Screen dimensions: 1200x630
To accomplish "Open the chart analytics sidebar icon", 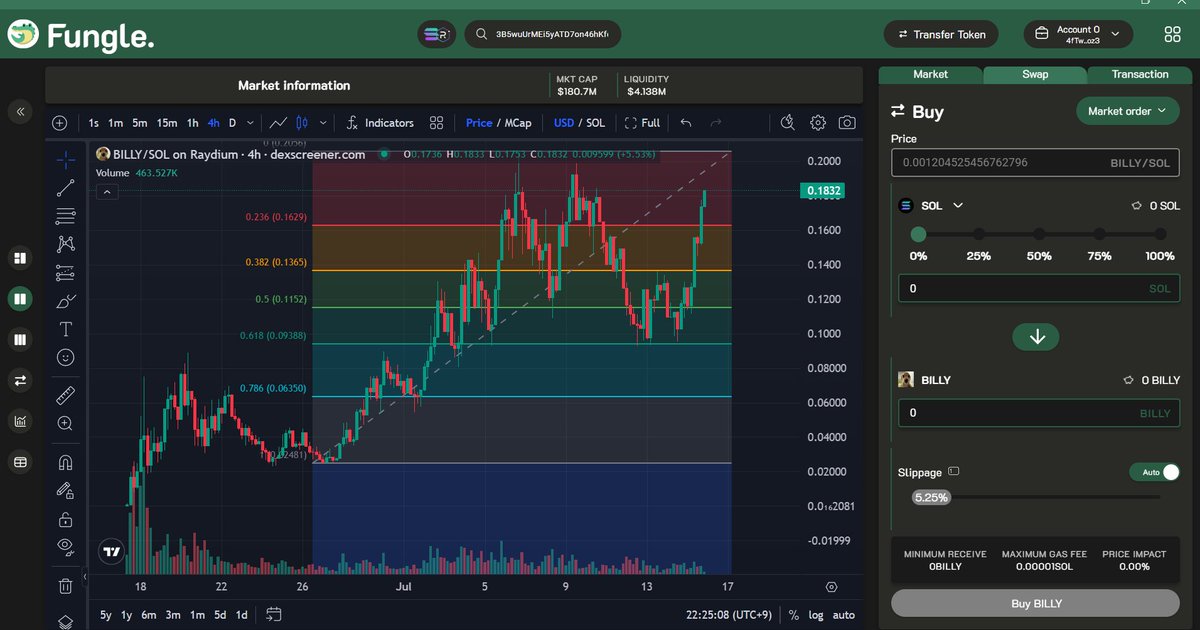I will (x=19, y=421).
